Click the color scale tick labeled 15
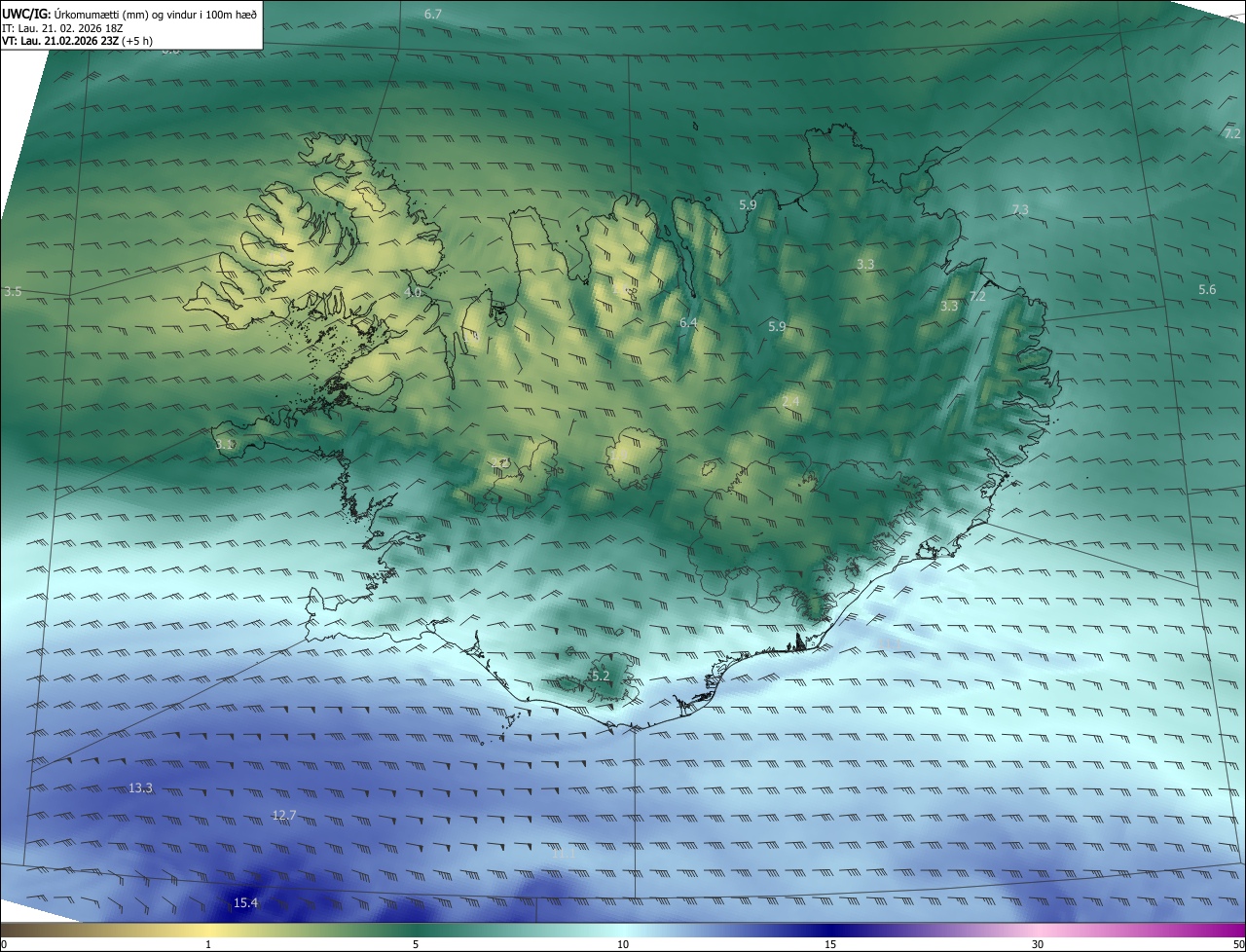Viewport: 1246px width, 952px height. coord(830,944)
